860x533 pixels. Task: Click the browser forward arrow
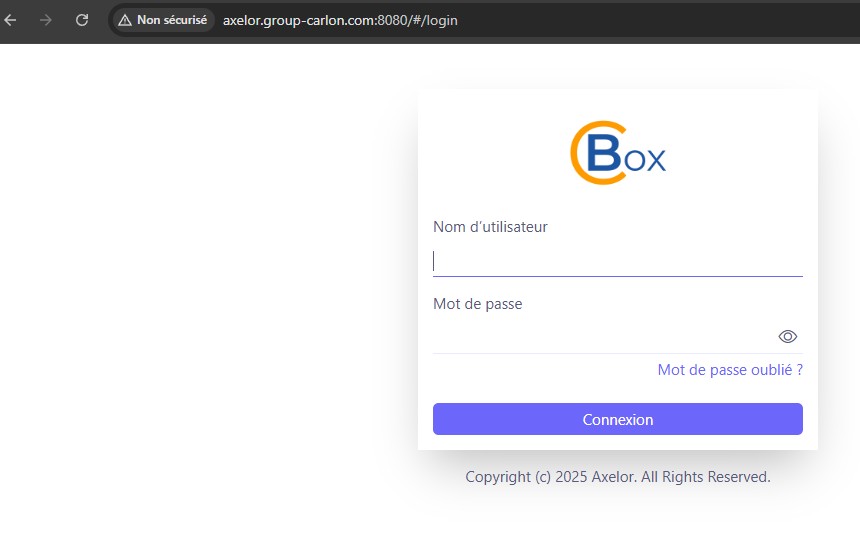(46, 20)
